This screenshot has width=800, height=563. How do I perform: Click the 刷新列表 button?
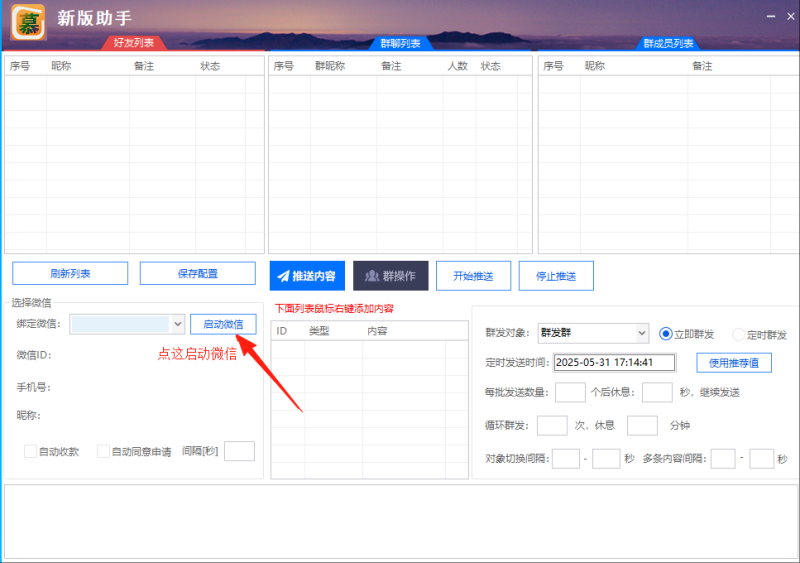pyautogui.click(x=70, y=274)
